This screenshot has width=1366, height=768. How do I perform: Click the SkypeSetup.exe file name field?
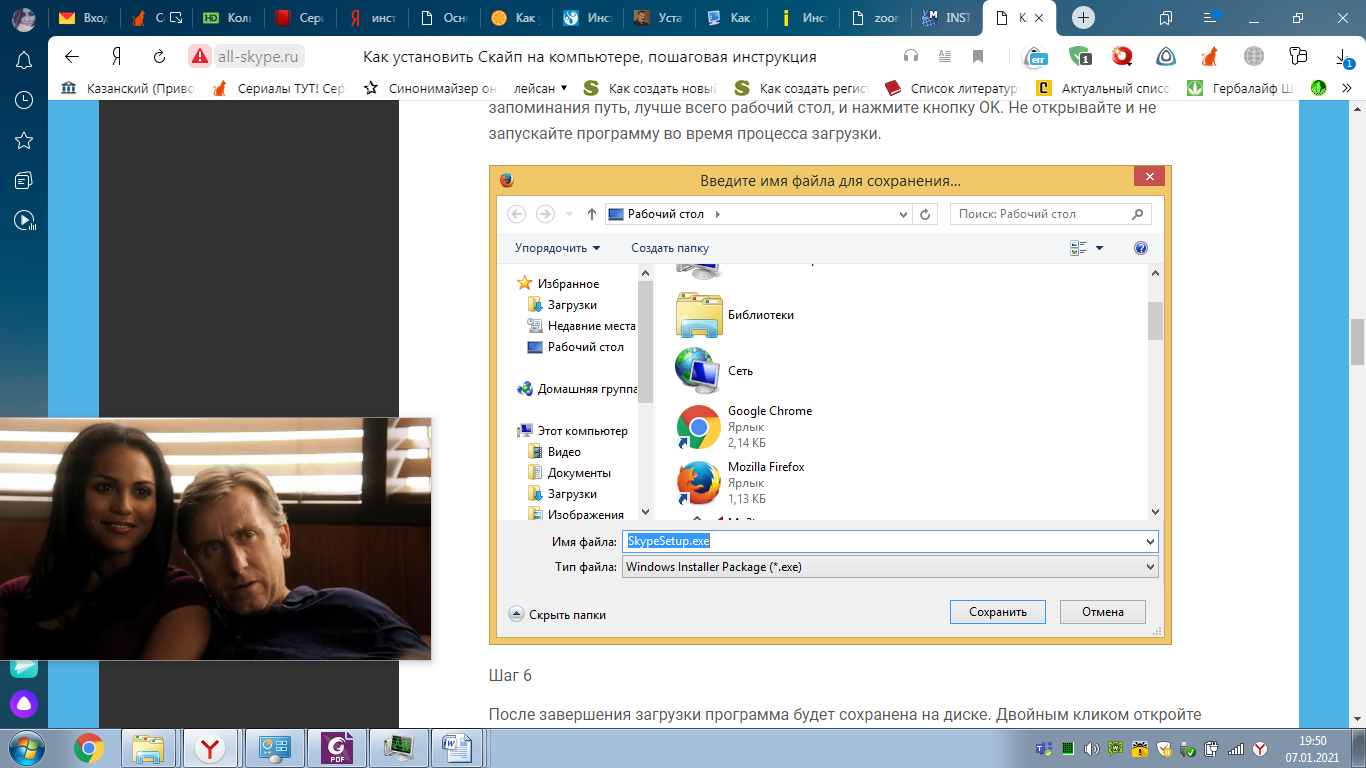click(890, 541)
